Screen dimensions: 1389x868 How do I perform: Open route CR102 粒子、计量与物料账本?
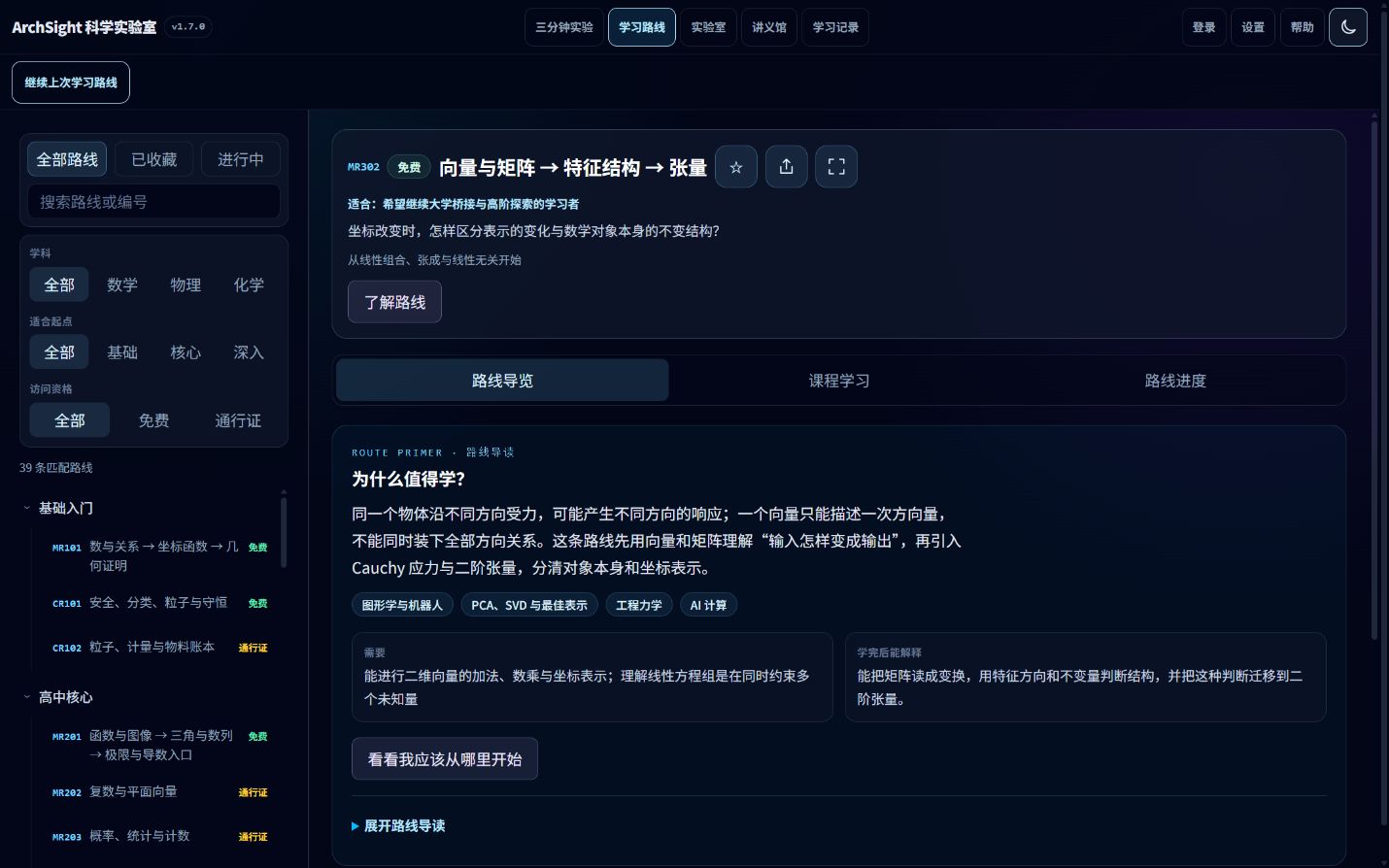click(x=159, y=648)
